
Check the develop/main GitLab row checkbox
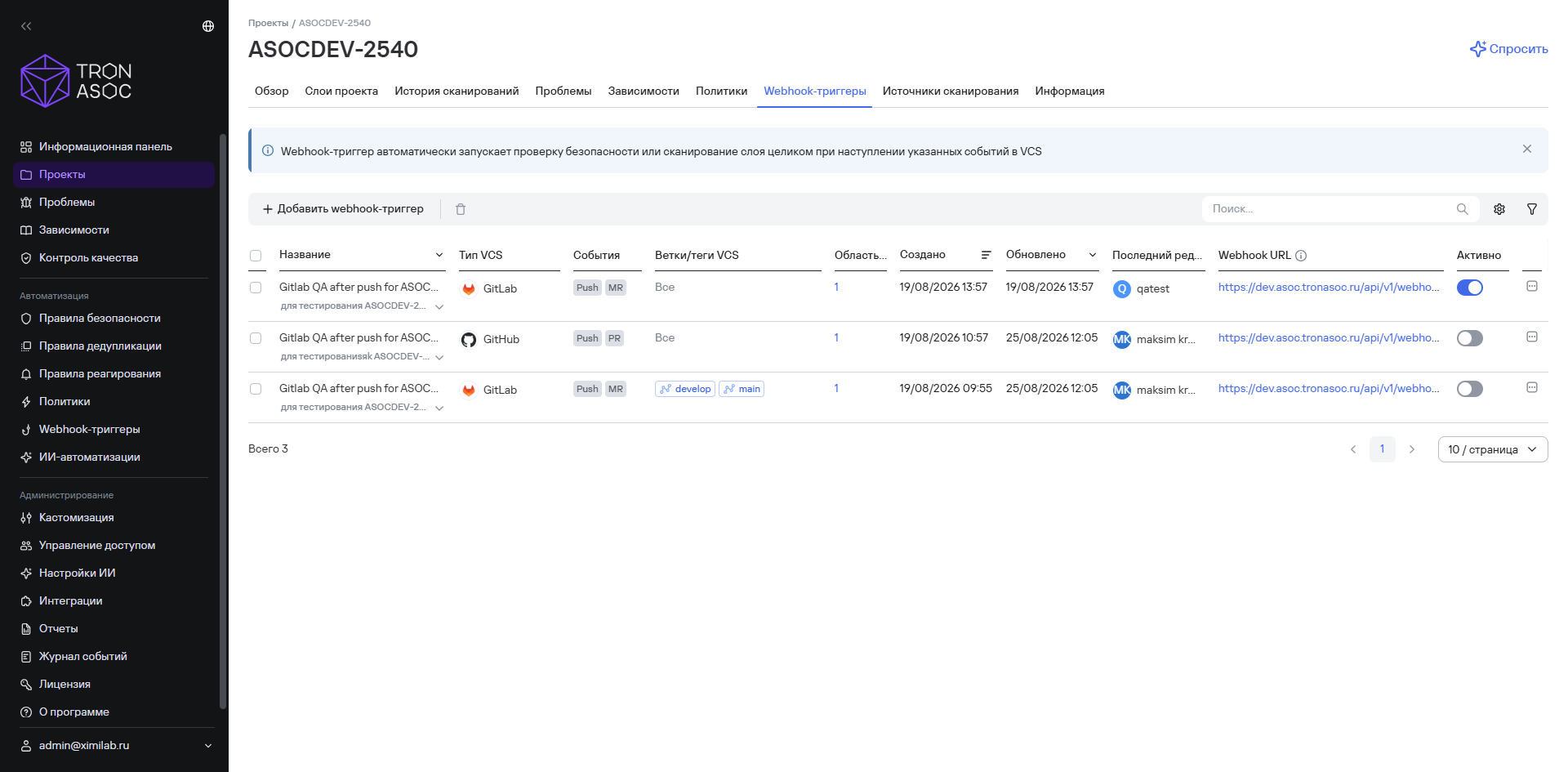click(x=256, y=389)
